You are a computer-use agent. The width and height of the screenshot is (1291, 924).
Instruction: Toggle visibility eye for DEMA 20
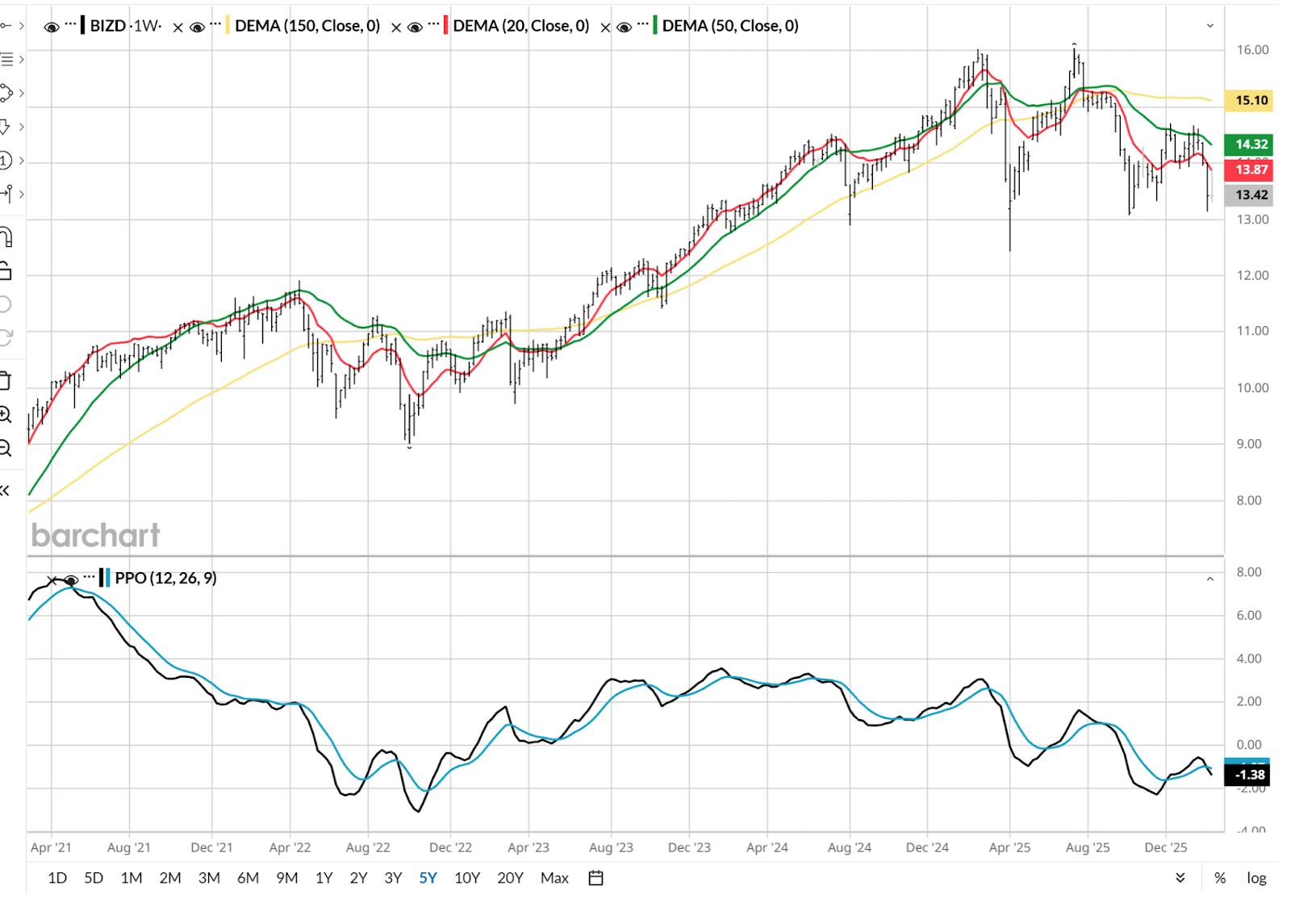click(415, 27)
